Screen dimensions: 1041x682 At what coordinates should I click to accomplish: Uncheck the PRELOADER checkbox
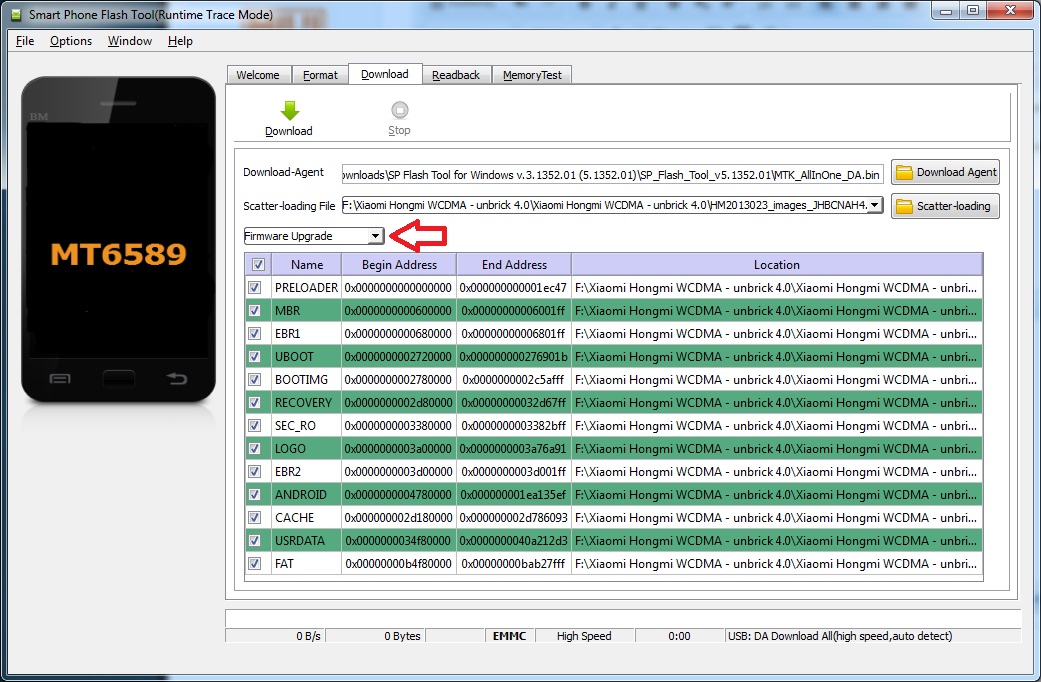258,288
